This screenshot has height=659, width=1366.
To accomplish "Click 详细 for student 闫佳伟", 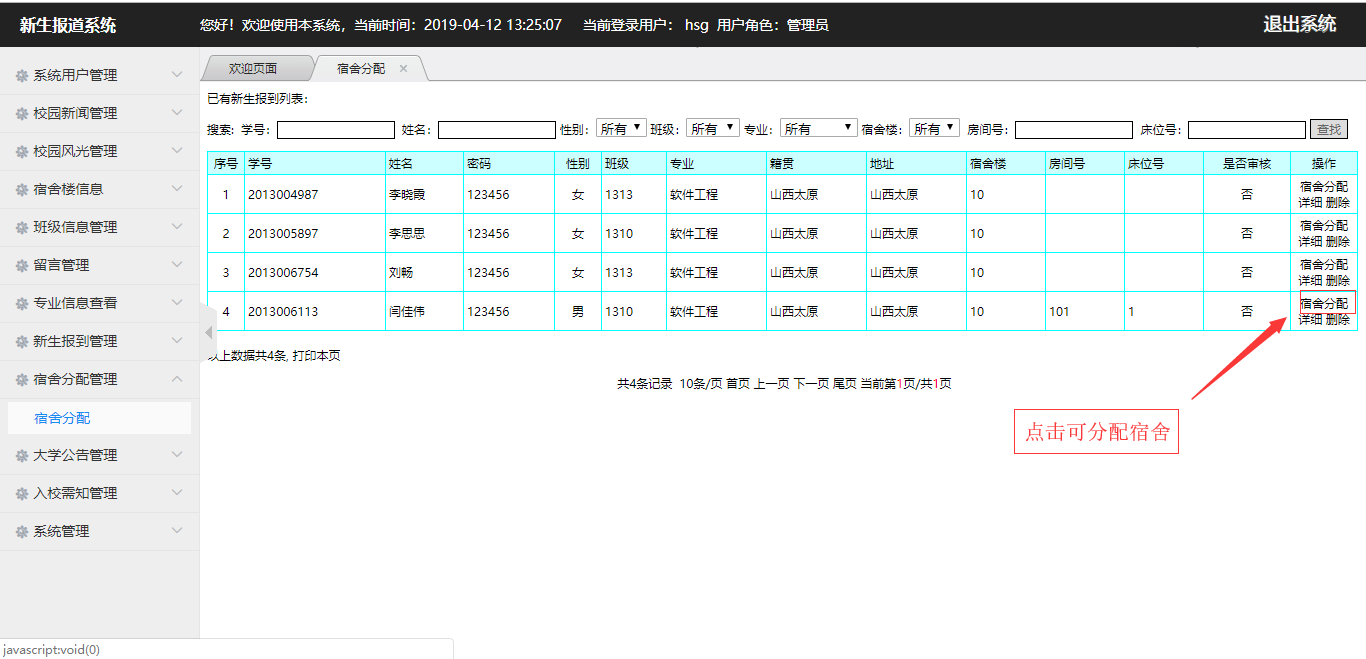I will point(1310,319).
